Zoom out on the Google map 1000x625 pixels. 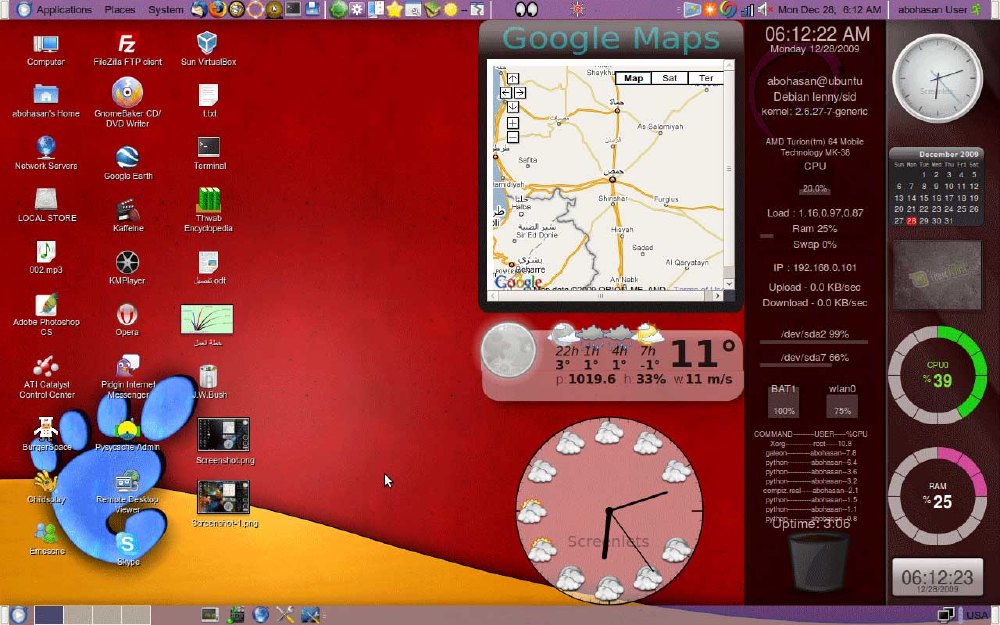pos(513,136)
